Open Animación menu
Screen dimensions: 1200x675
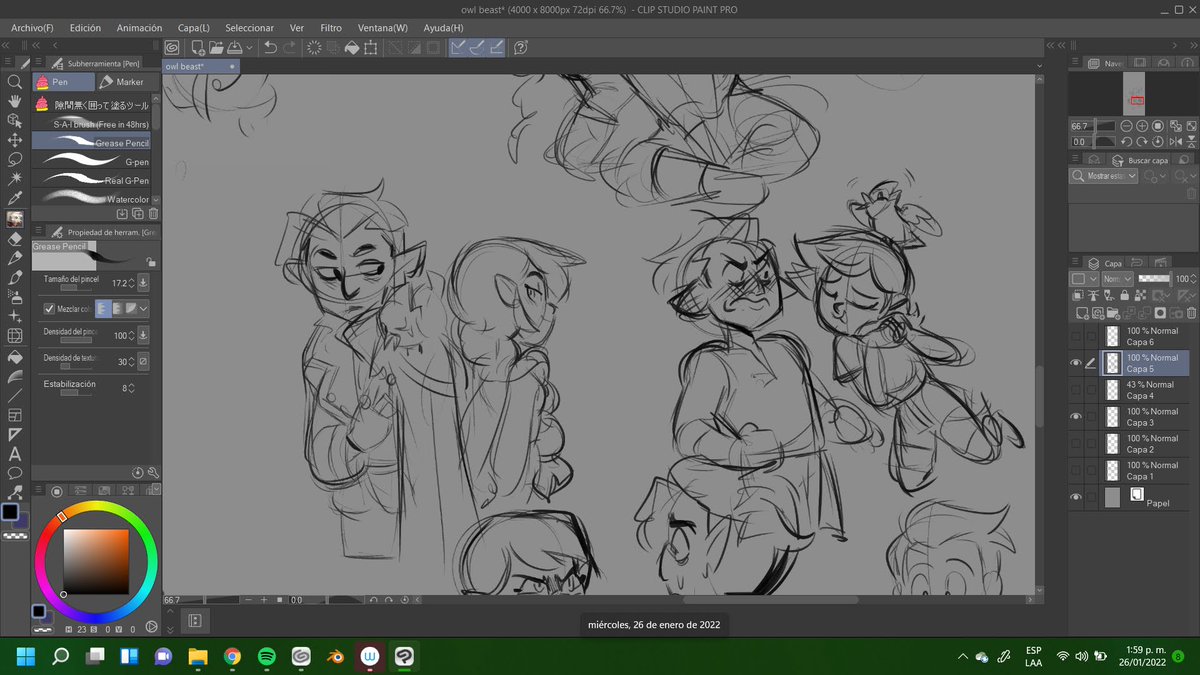click(x=138, y=28)
